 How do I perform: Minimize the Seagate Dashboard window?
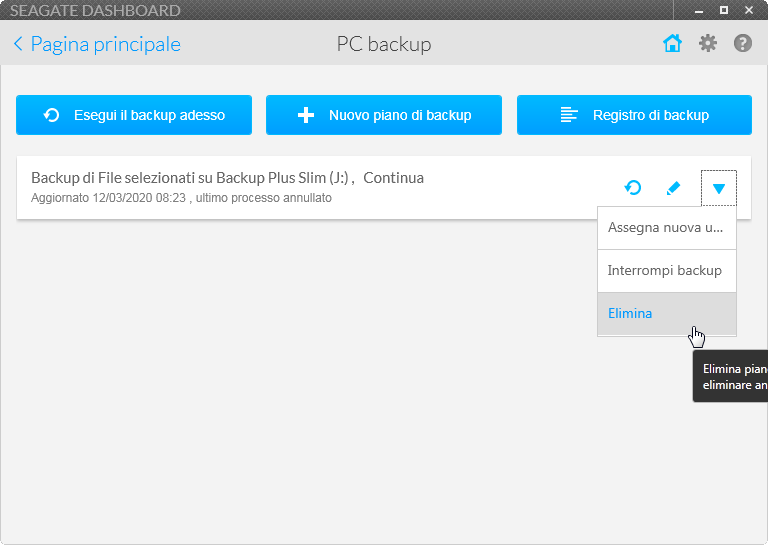[697, 11]
